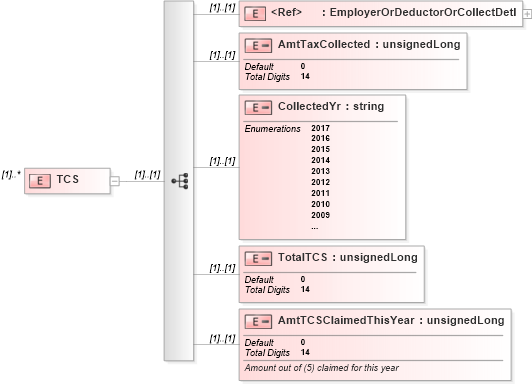
Task: Click the Ref element E icon
Action: pos(255,14)
